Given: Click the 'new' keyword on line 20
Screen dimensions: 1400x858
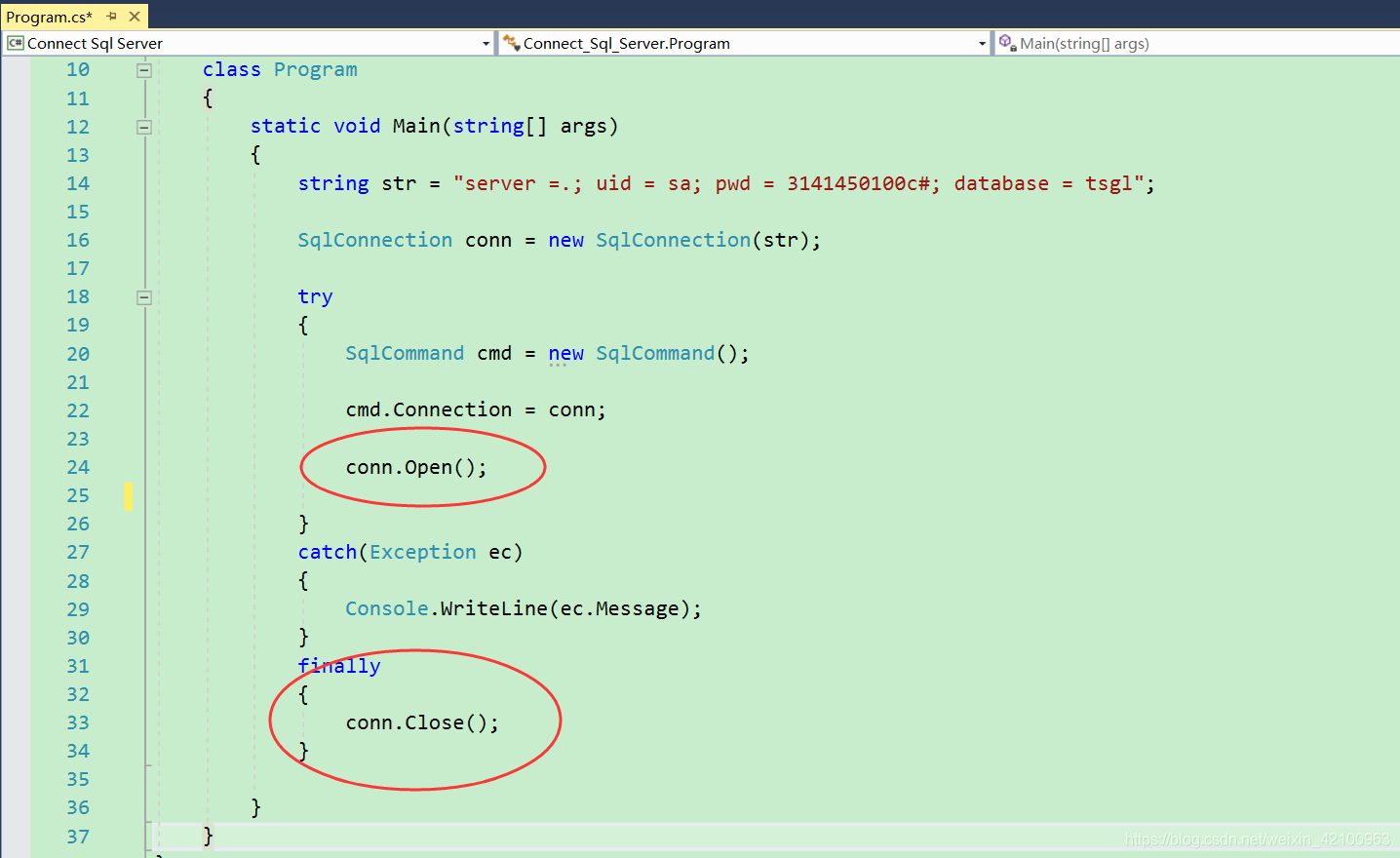Looking at the screenshot, I should click(x=565, y=353).
